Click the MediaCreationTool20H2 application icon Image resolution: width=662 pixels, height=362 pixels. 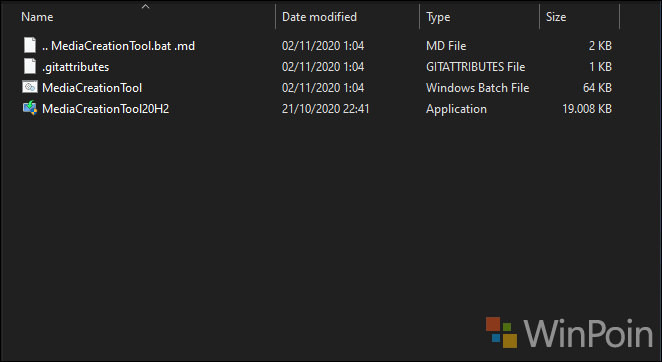point(30,108)
